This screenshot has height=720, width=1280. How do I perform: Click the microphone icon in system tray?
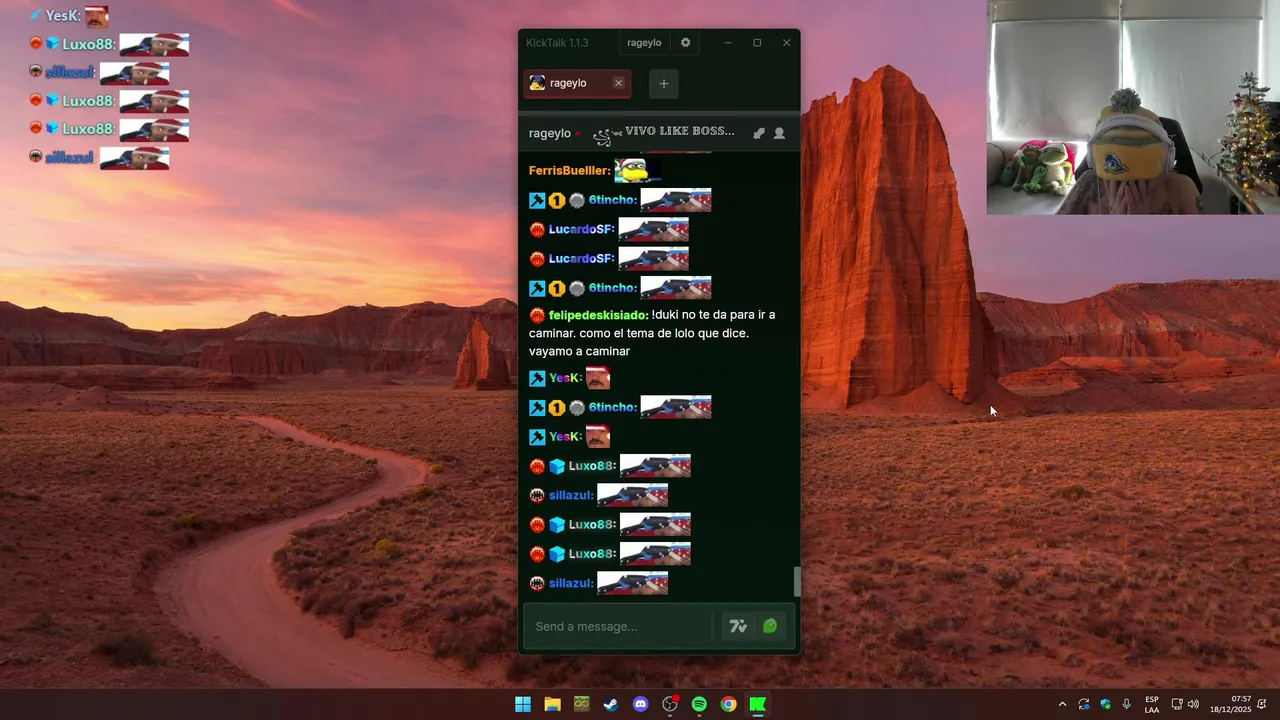[x=1127, y=704]
